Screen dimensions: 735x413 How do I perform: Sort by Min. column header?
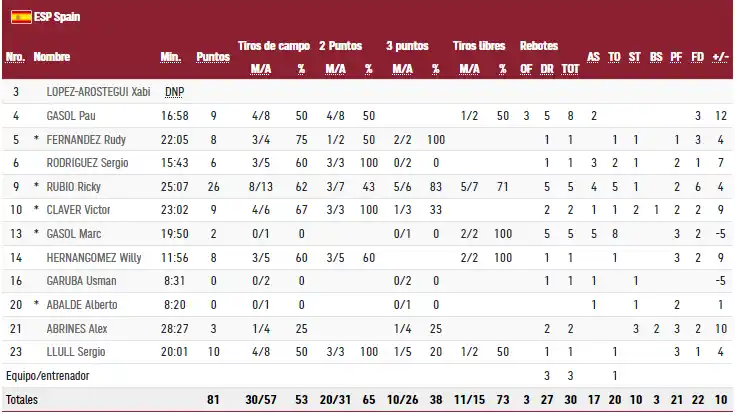[x=170, y=57]
